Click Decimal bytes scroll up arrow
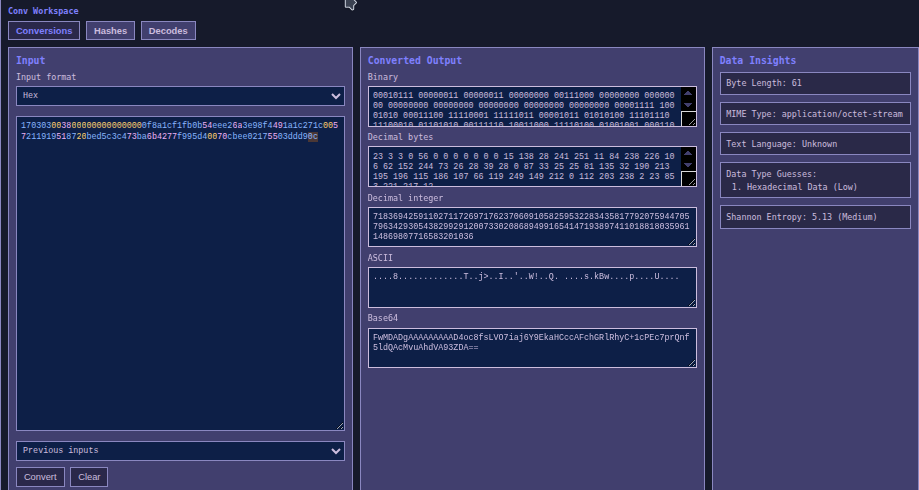The width and height of the screenshot is (919, 490). point(689,153)
